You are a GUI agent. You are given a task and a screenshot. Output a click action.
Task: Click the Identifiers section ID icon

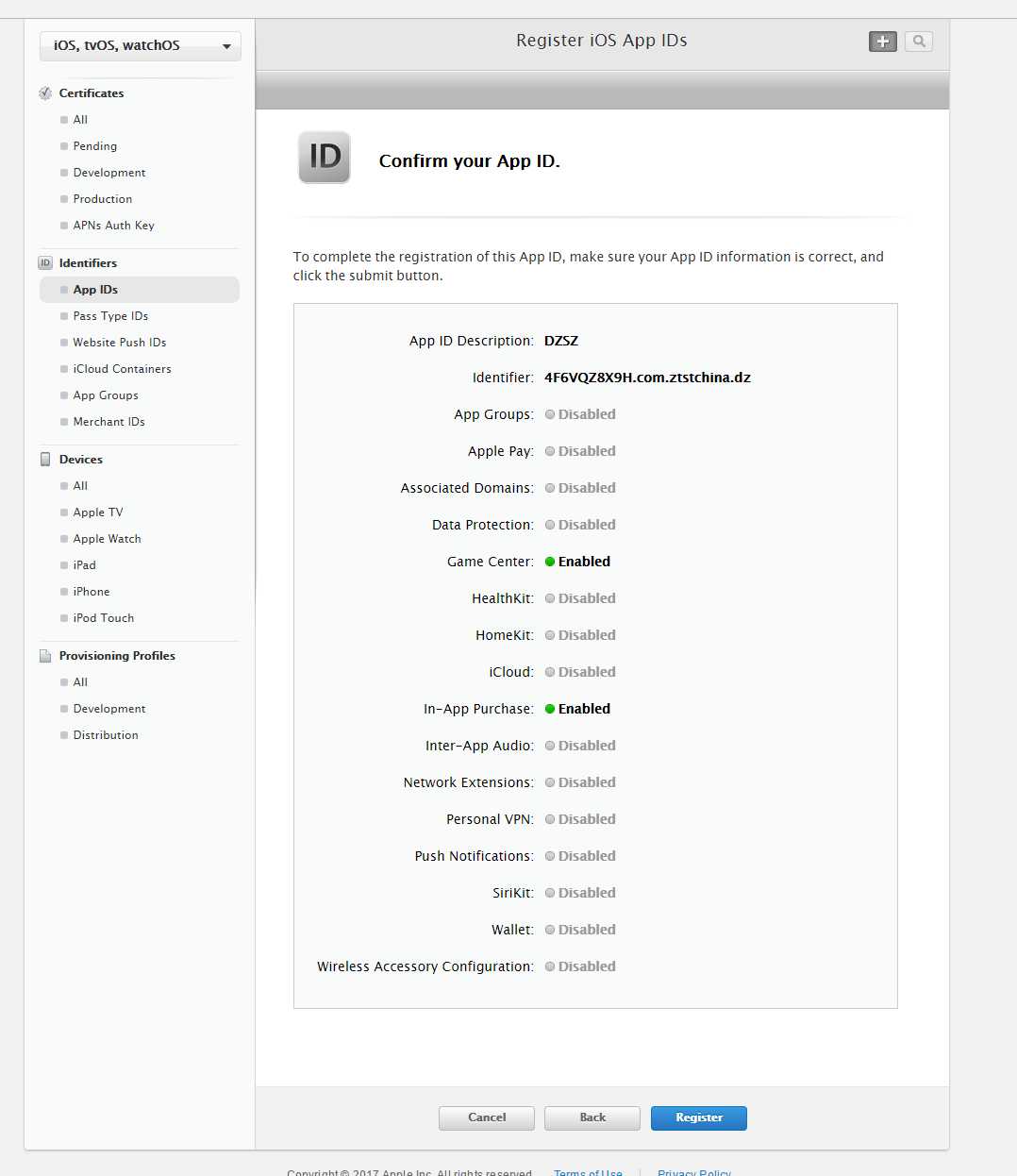pos(45,263)
